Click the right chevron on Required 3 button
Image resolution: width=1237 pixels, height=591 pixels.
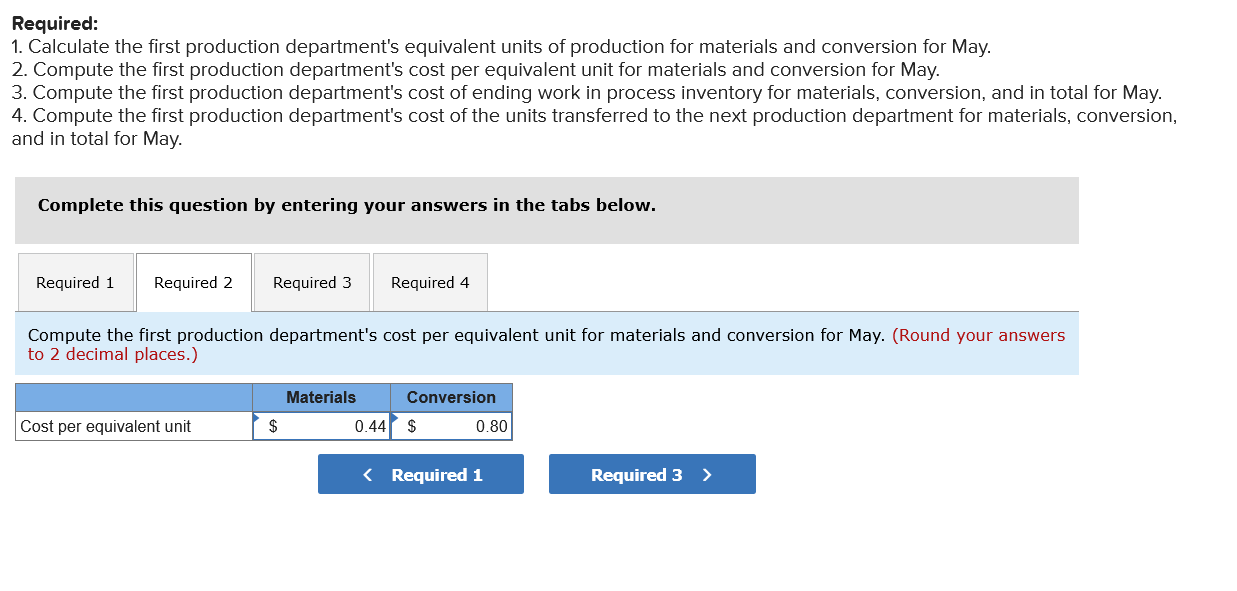click(707, 475)
